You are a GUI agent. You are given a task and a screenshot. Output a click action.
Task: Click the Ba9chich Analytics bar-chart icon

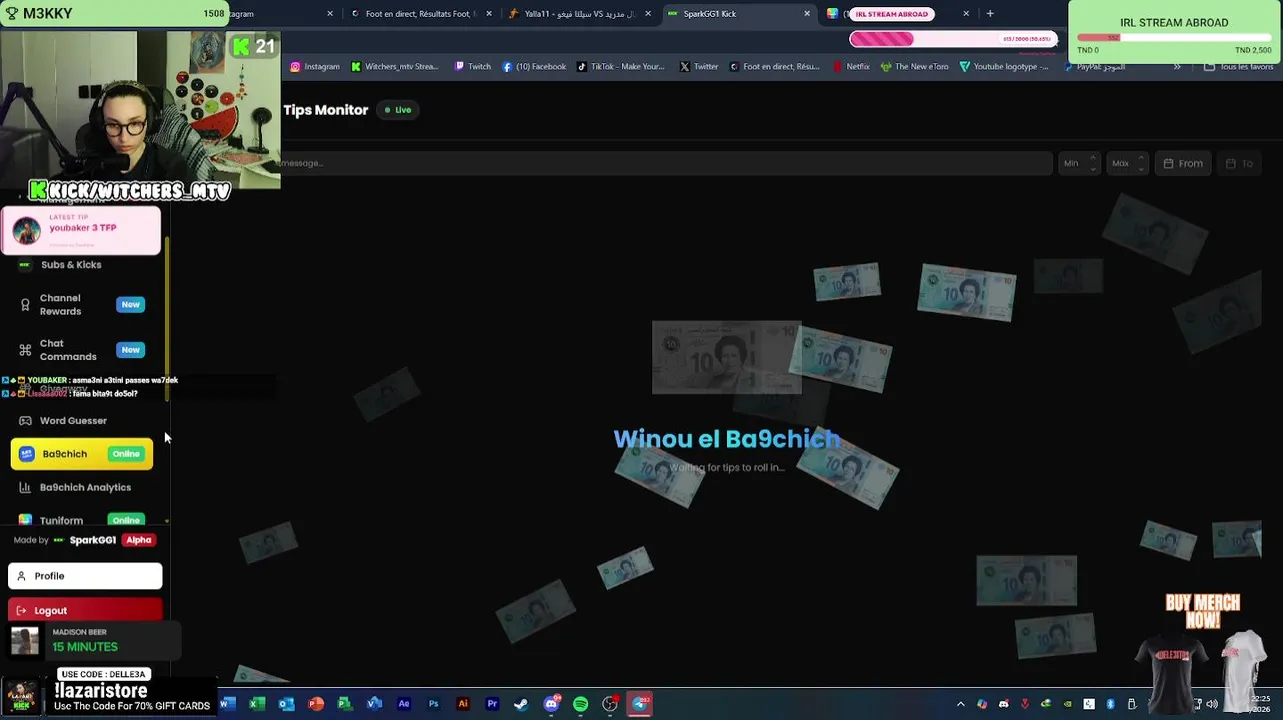(25, 487)
